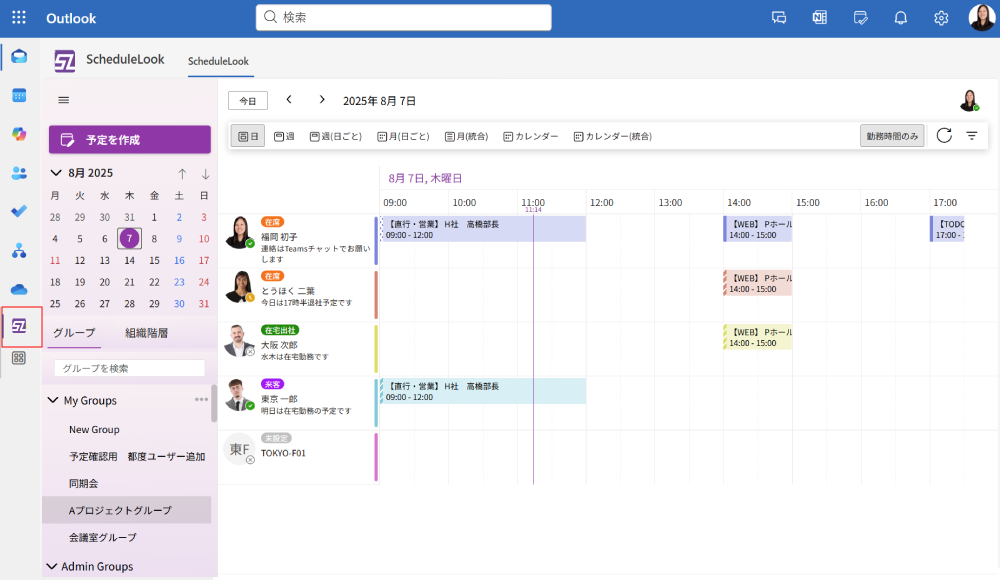Switch to カレンダー view
This screenshot has height=580, width=1000.
point(531,136)
